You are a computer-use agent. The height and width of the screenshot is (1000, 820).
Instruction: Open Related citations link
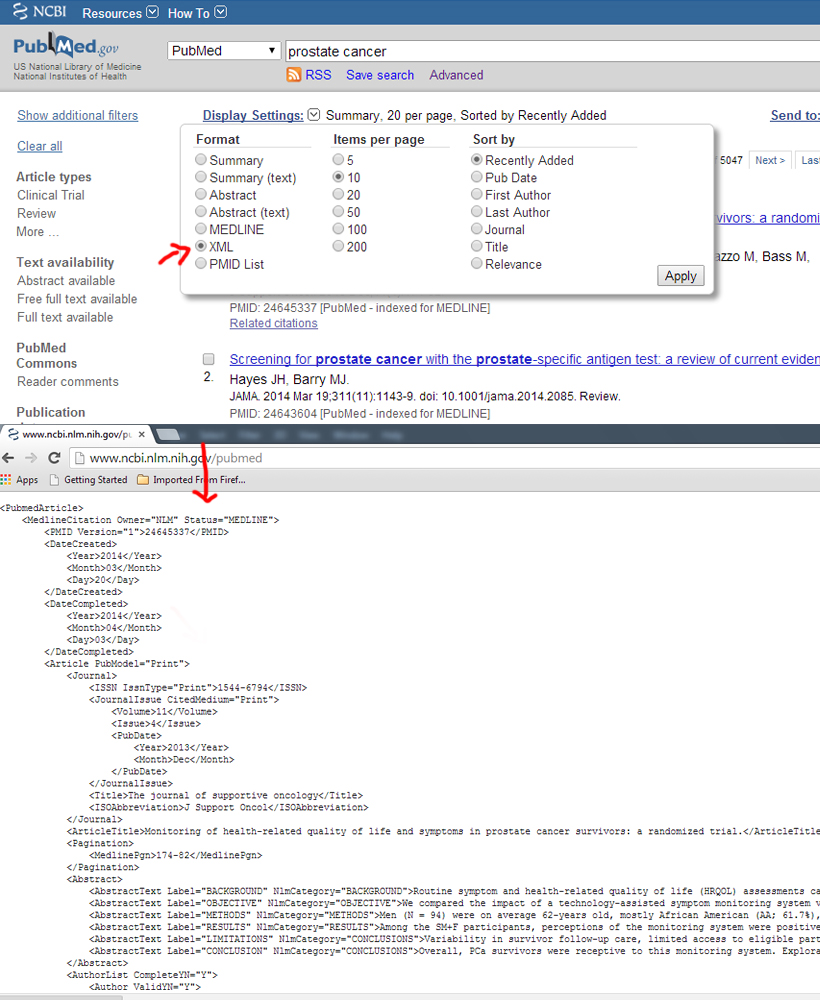tap(274, 323)
